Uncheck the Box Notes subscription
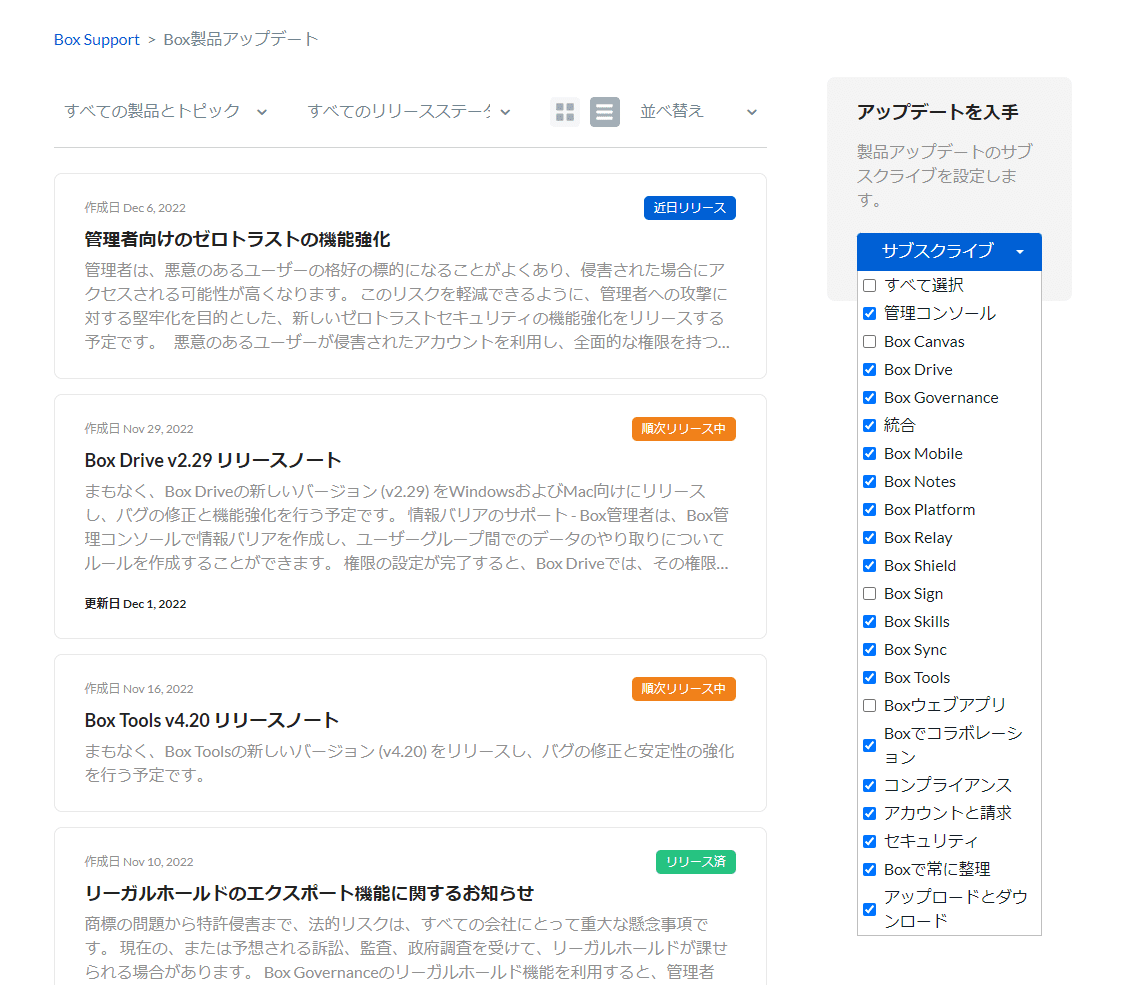 point(869,481)
